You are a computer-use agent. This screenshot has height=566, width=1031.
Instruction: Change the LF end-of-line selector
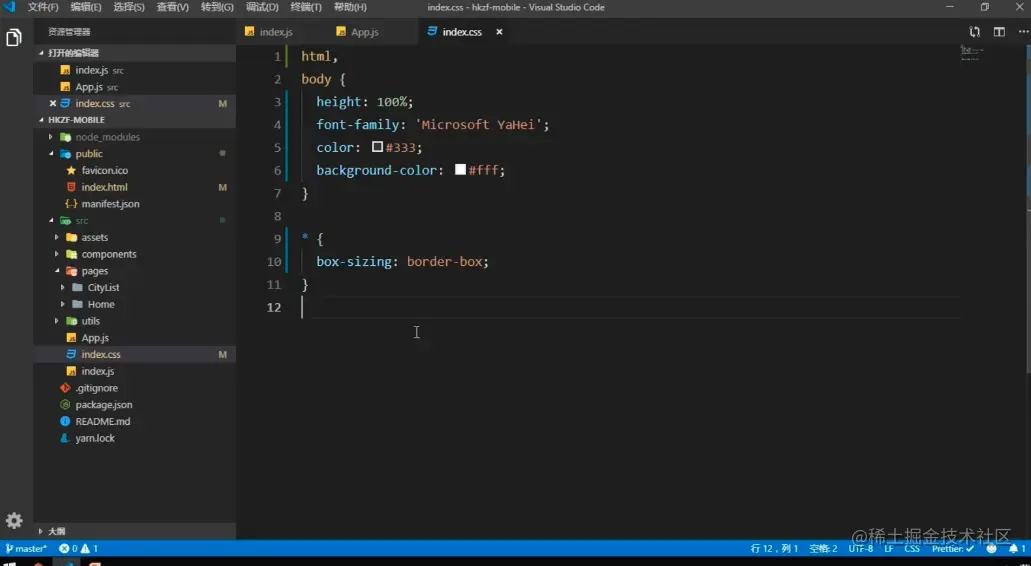888,548
